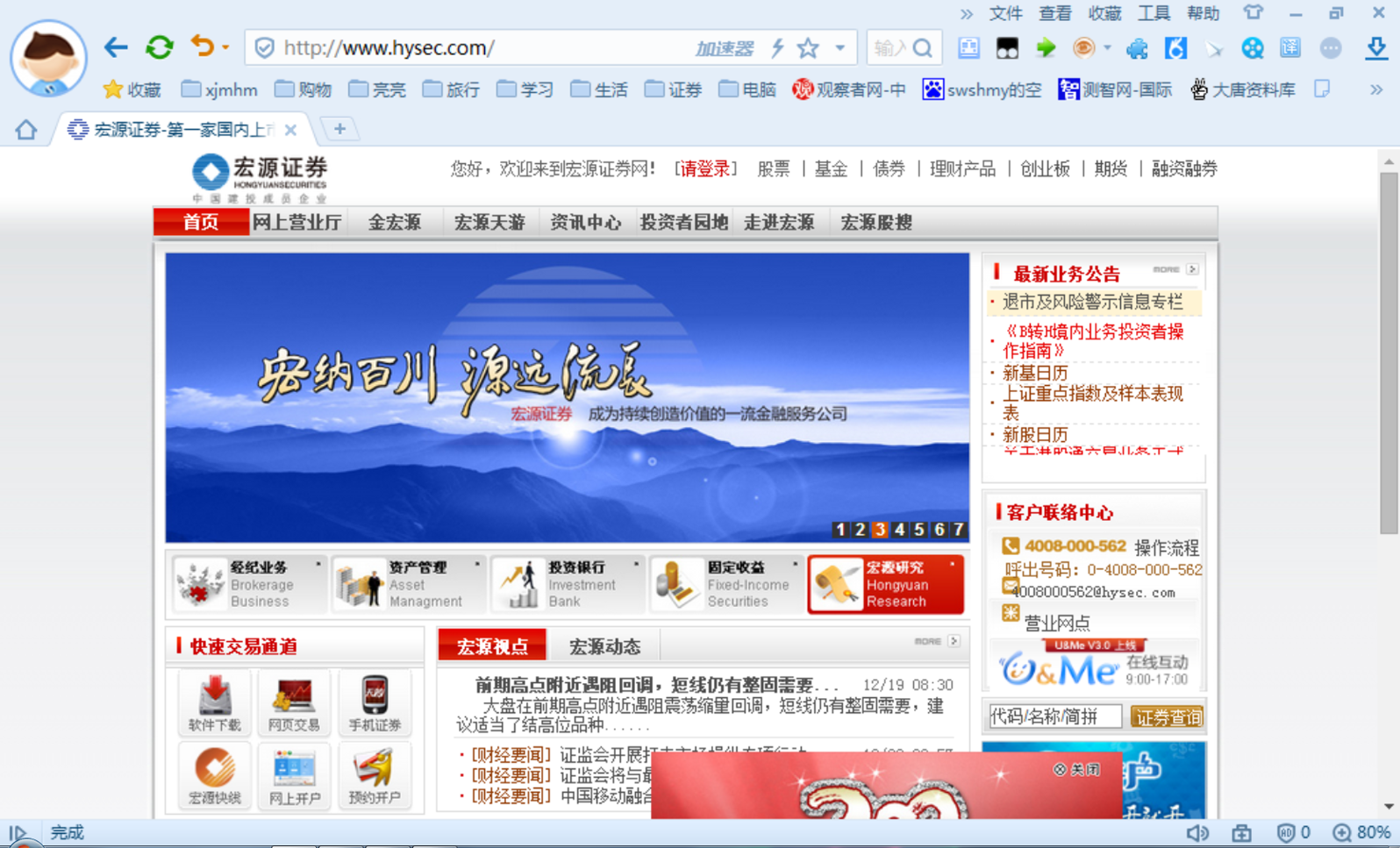The image size is (1400, 848).
Task: Open the download arrow icon
Action: pyautogui.click(x=1376, y=48)
